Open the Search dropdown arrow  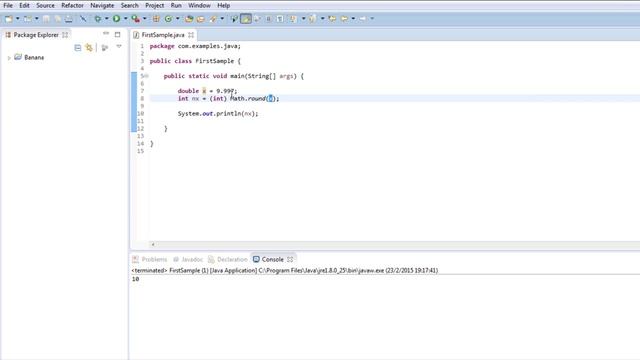(222, 19)
